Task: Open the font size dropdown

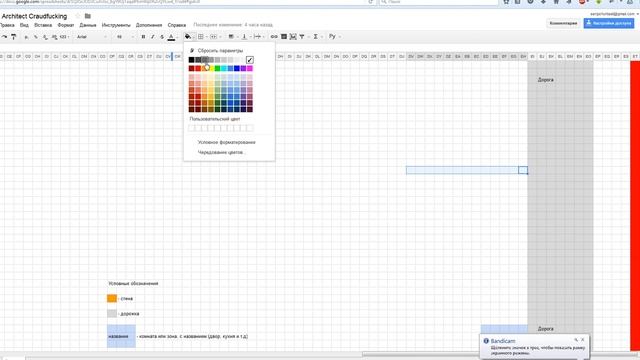Action: pos(125,37)
